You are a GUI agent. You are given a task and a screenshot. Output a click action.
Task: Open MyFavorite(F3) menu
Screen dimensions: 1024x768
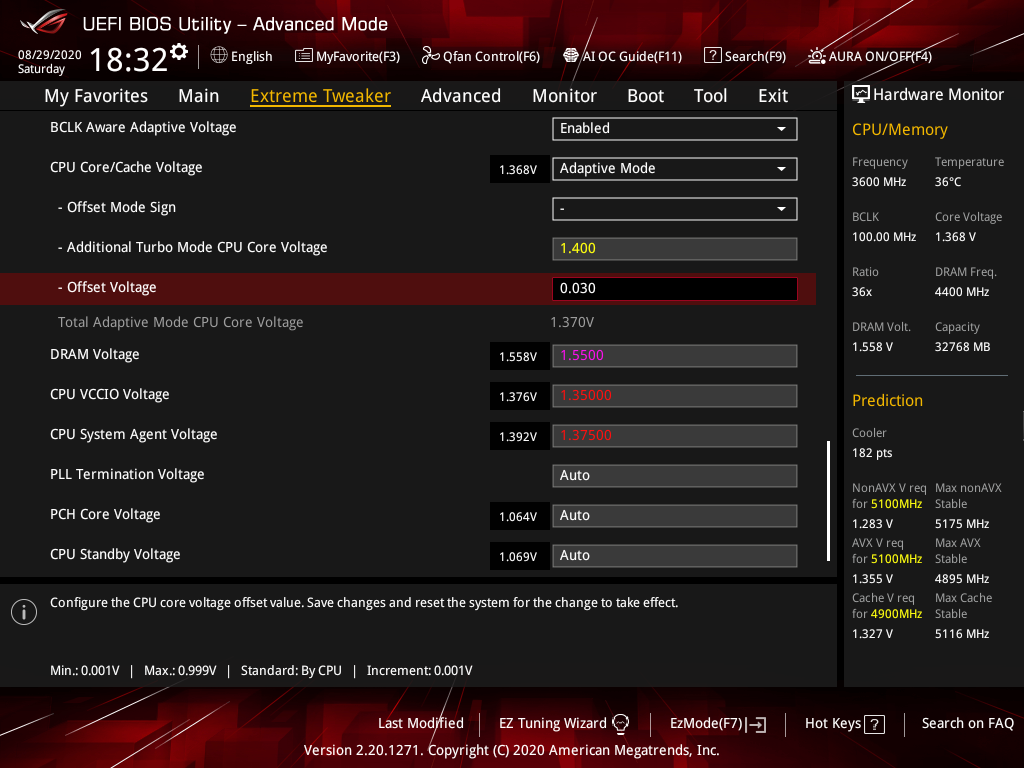point(347,56)
